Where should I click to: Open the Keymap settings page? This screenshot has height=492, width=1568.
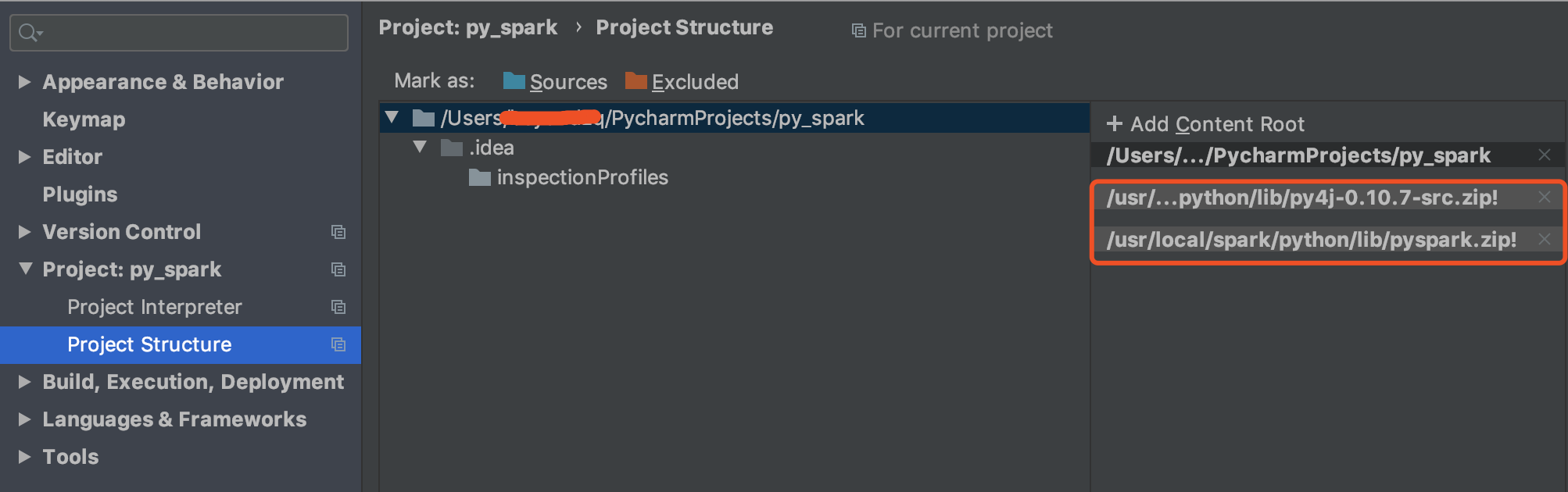coord(84,119)
